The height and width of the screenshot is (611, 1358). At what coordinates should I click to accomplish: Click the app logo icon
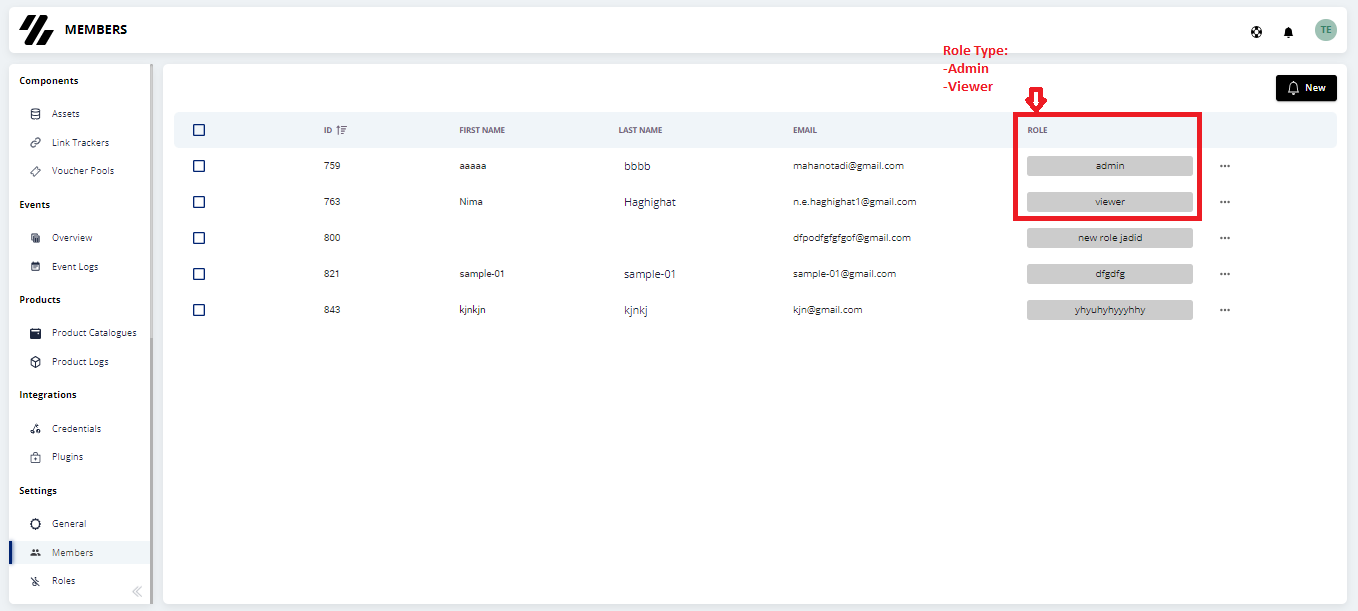(37, 30)
